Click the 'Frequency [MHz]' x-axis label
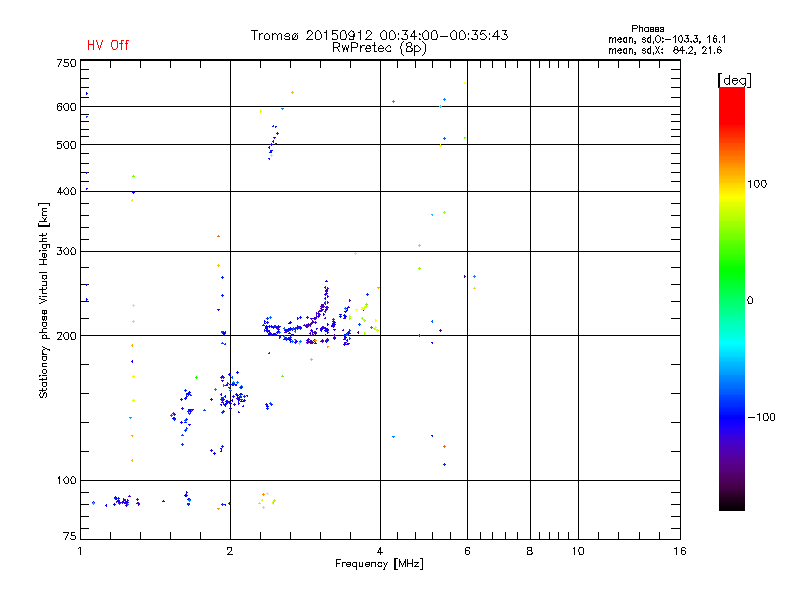 click(x=379, y=564)
